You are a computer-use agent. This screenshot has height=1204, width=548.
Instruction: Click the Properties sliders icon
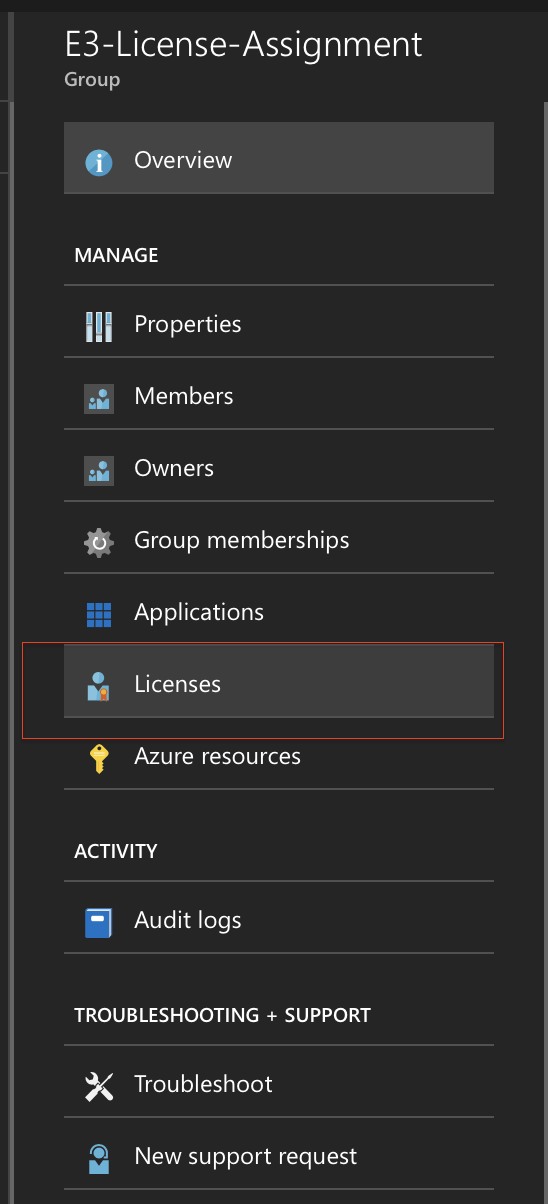point(98,326)
